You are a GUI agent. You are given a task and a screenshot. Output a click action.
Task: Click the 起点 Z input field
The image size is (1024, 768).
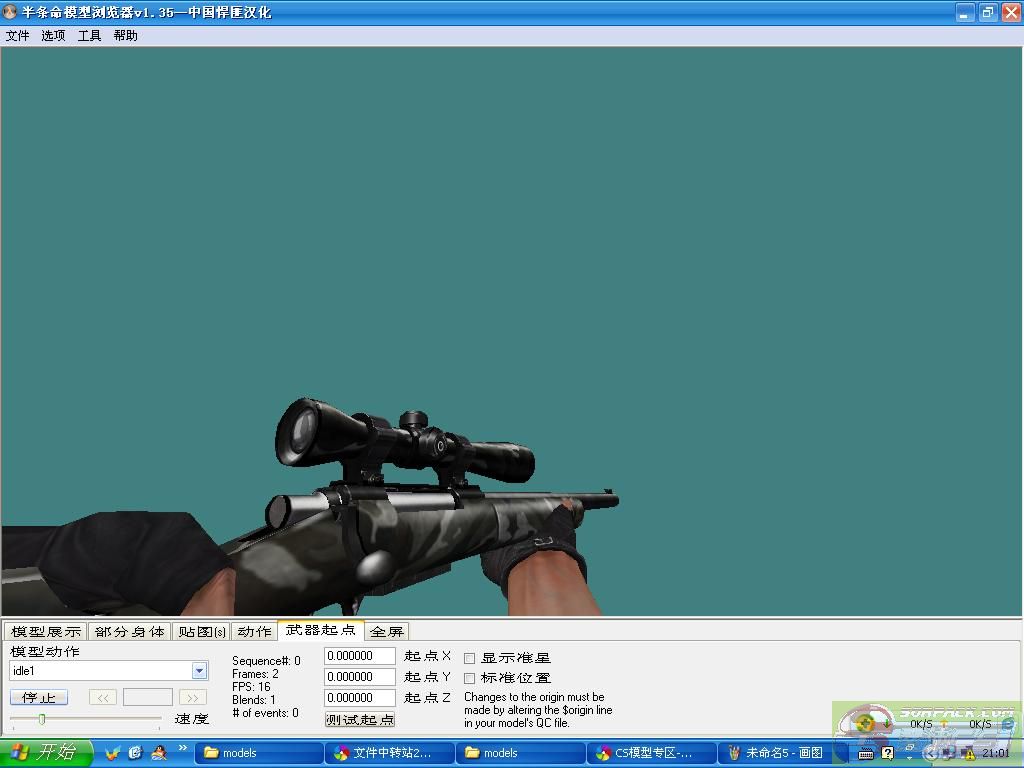tap(359, 698)
